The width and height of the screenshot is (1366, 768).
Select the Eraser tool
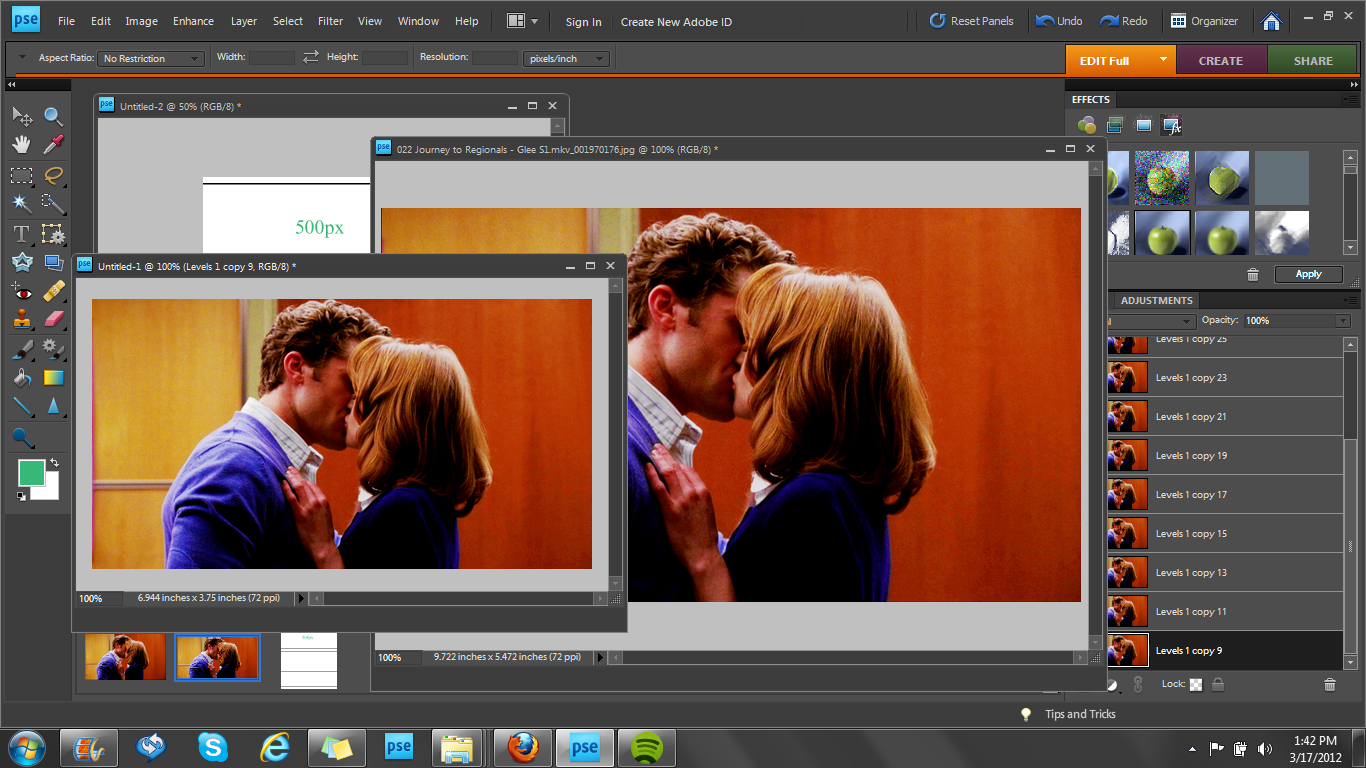[x=54, y=320]
